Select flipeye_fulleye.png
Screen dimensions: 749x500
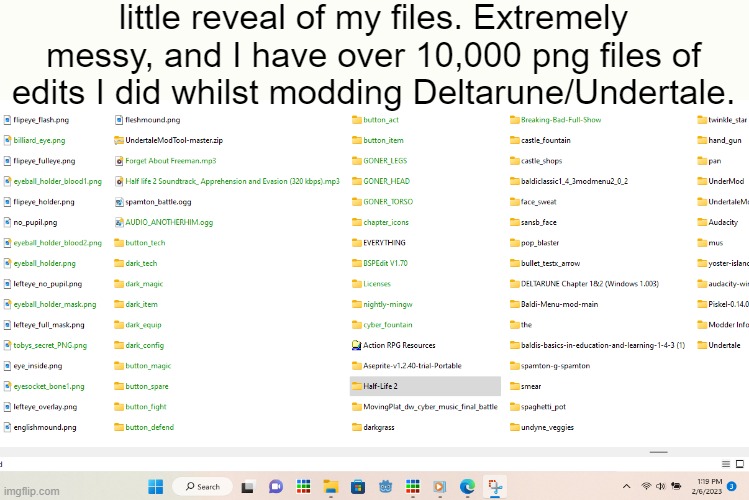(39, 160)
